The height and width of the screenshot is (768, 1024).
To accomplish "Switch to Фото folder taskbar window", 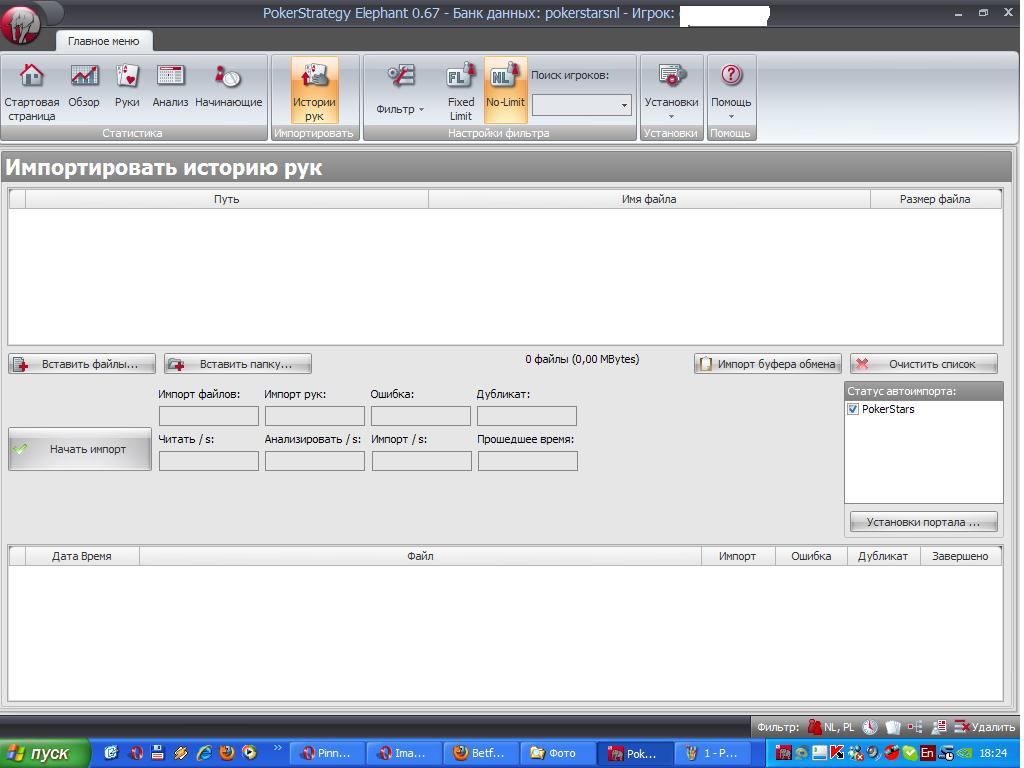I will click(558, 754).
